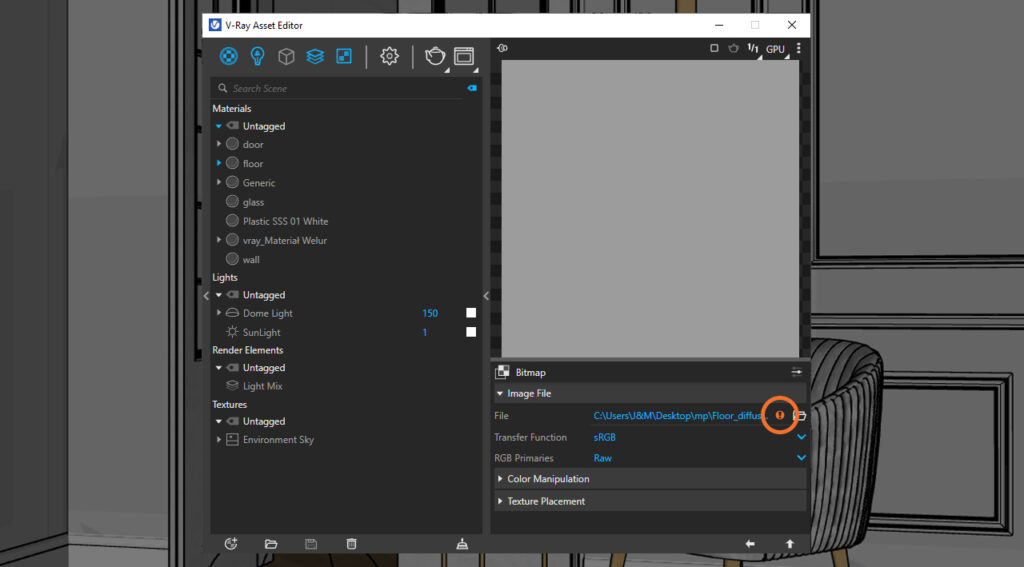The height and width of the screenshot is (567, 1024).
Task: Open the Render Elements layers icon
Action: click(315, 56)
